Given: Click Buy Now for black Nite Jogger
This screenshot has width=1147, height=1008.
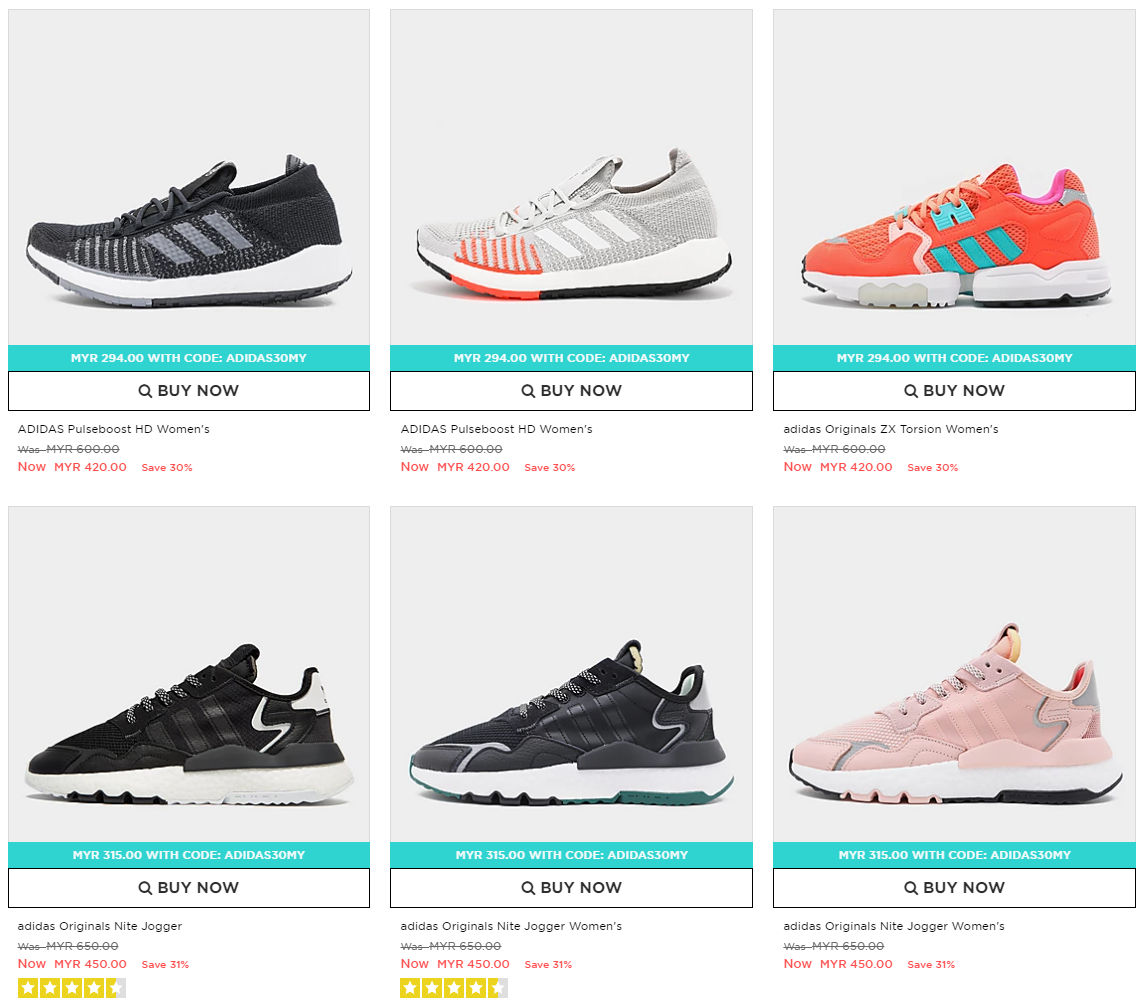Looking at the screenshot, I should (189, 887).
